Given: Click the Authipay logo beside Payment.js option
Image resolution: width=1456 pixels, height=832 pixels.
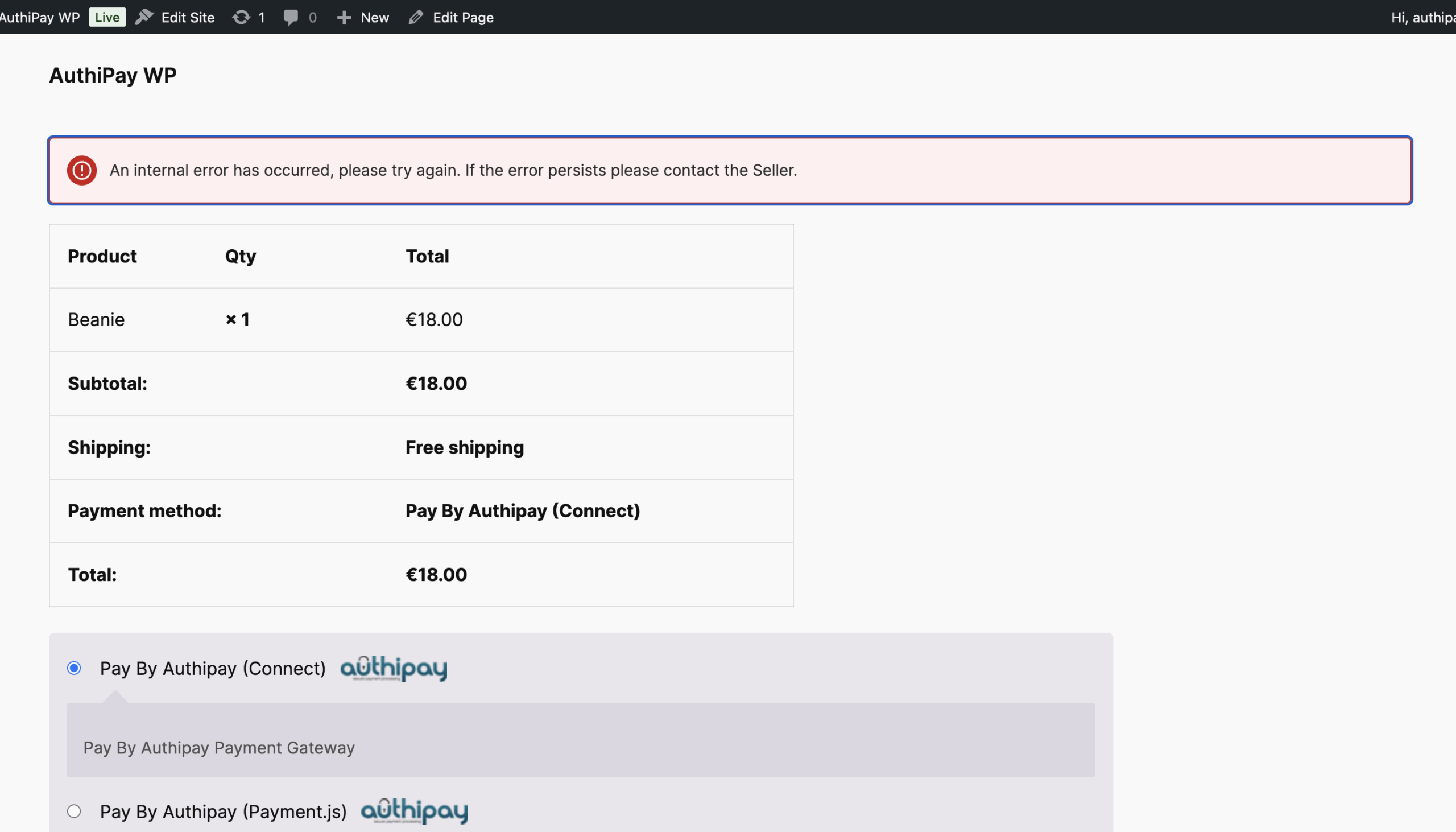Looking at the screenshot, I should [415, 811].
